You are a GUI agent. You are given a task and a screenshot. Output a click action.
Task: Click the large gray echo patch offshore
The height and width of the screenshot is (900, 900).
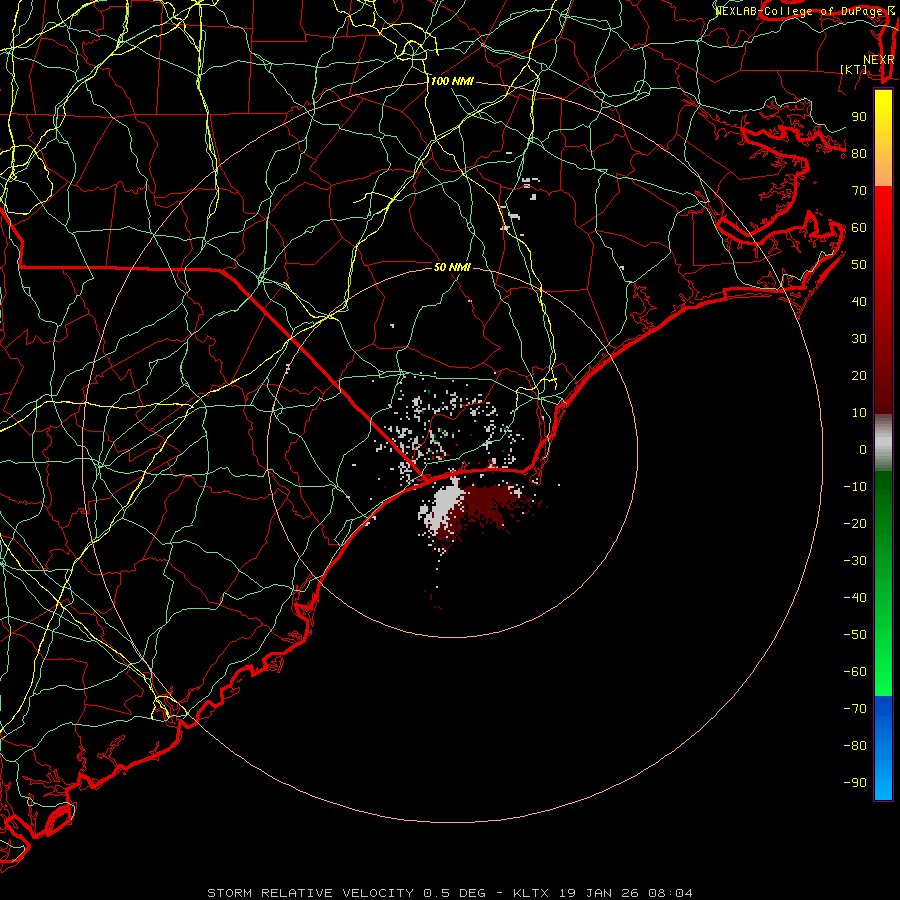(445, 505)
